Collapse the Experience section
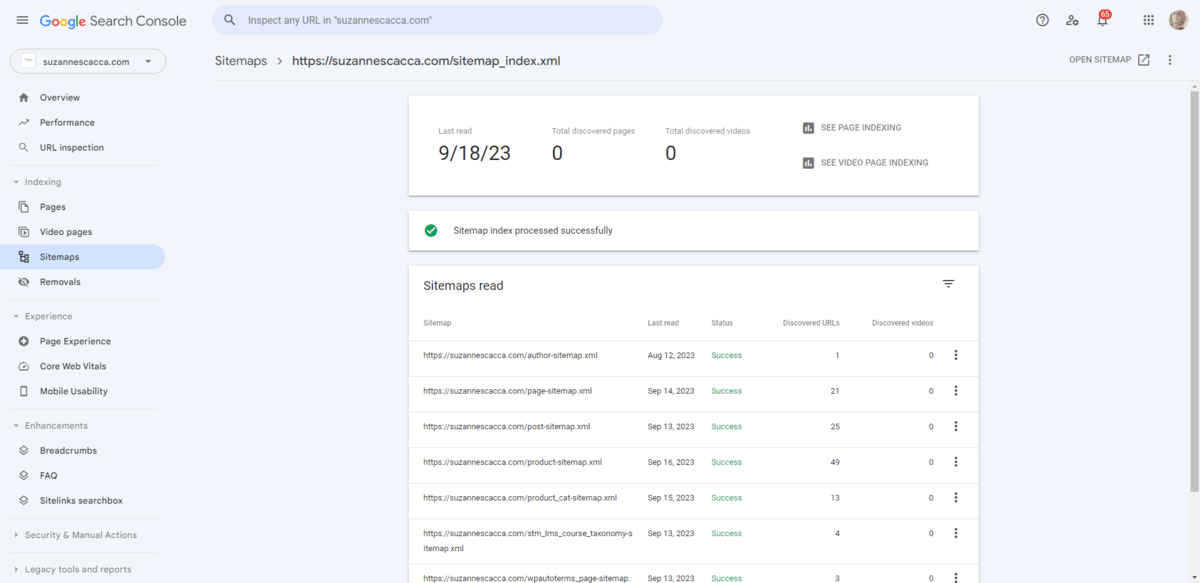Screen dimensions: 1200x583 click(x=43, y=316)
